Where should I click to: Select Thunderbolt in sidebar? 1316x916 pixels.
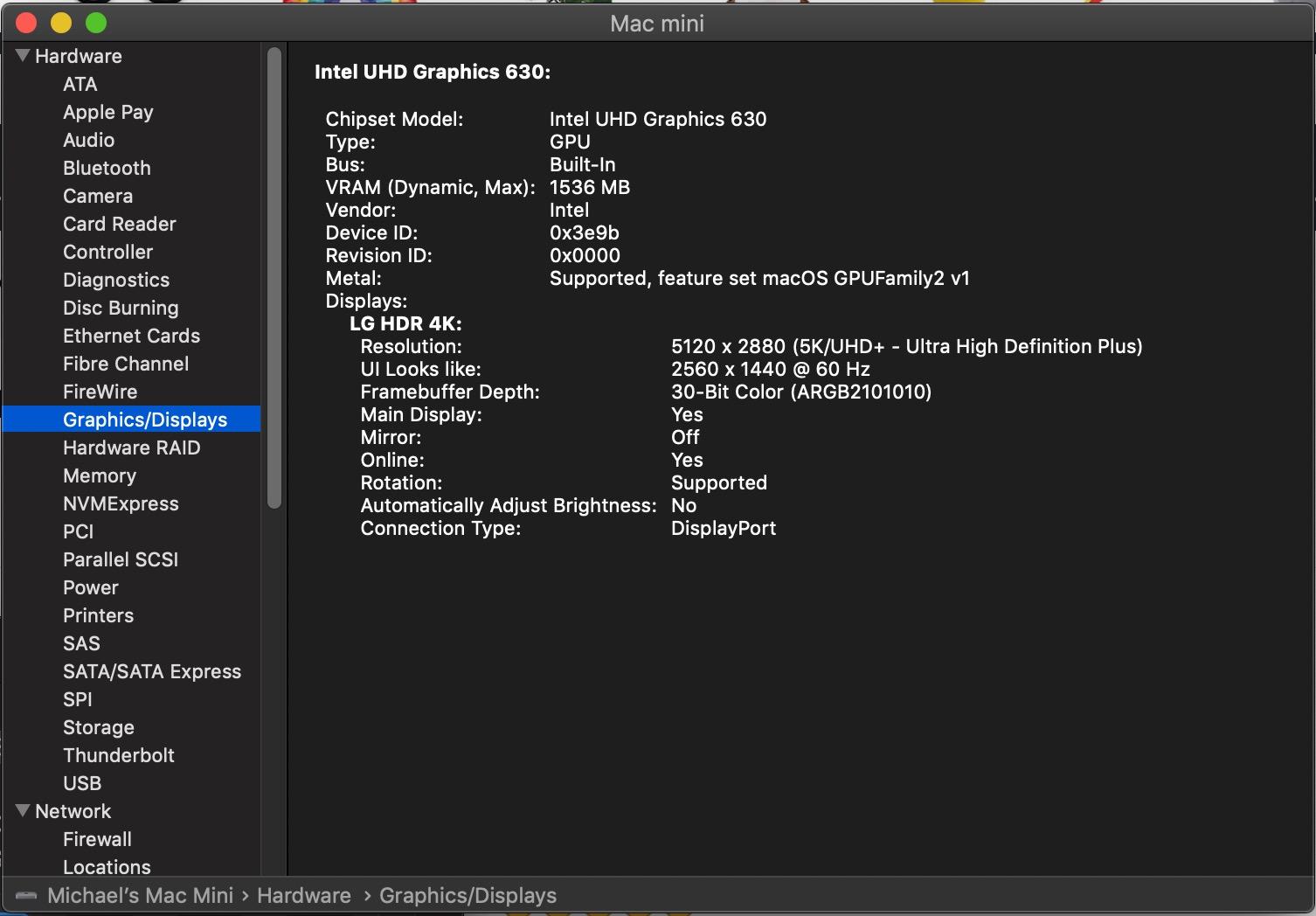(x=119, y=755)
